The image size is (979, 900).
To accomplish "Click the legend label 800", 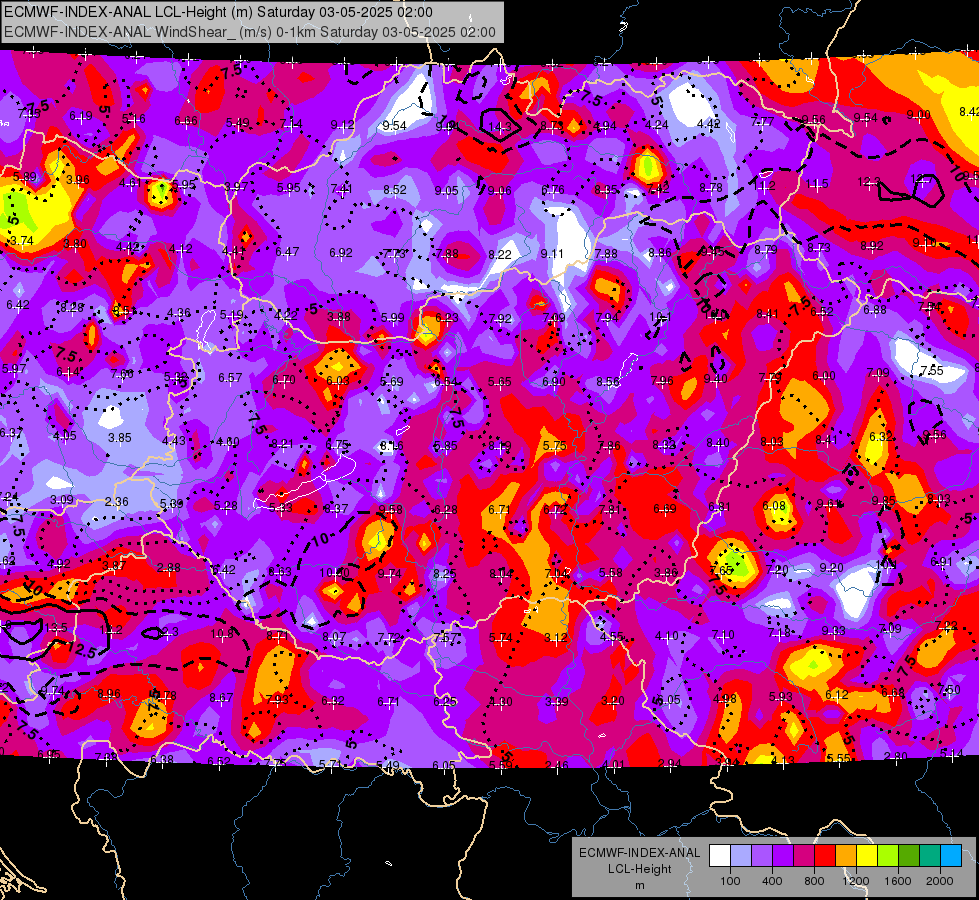I will [x=814, y=881].
